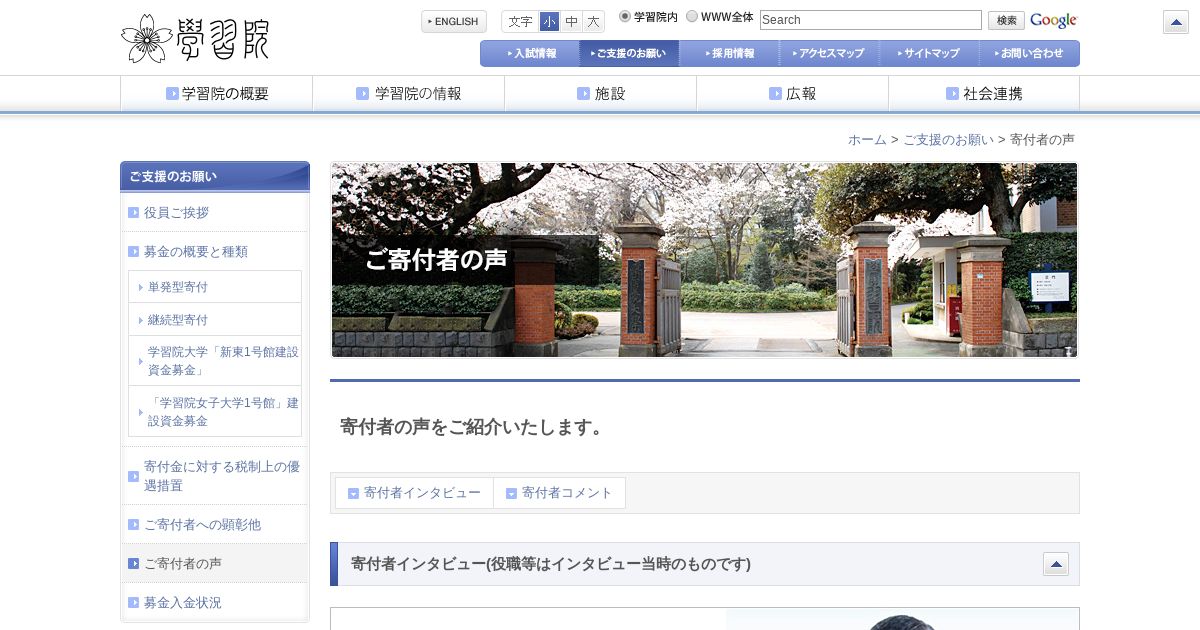
Task: Open ご寄付者への顕彰他 link
Action: click(x=202, y=525)
